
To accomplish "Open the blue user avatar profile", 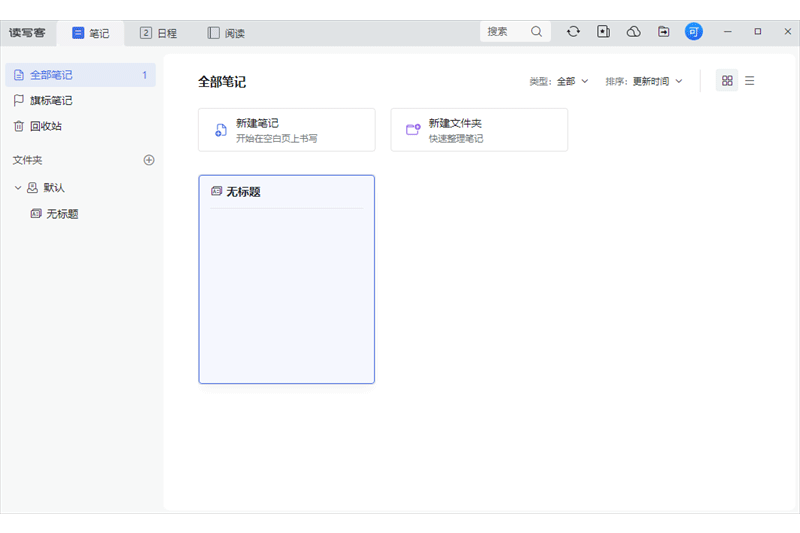I will click(x=693, y=32).
